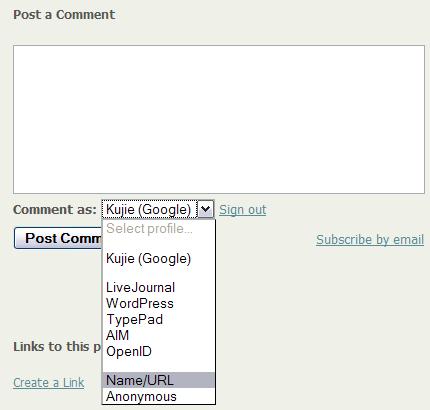The height and width of the screenshot is (410, 430).
Task: Click the Post a Comment heading
Action: tap(64, 15)
